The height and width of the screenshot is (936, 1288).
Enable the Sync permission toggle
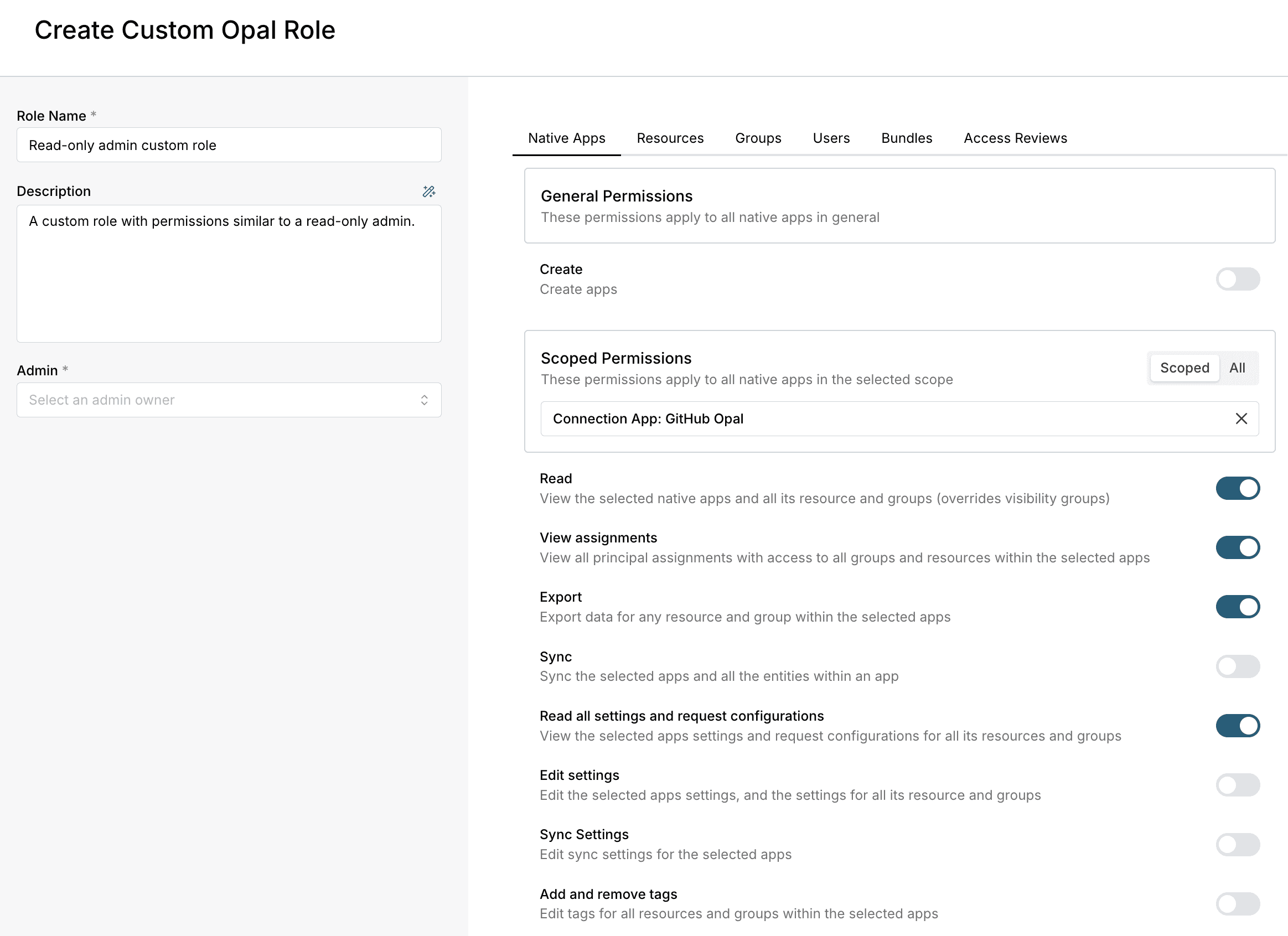[1238, 666]
